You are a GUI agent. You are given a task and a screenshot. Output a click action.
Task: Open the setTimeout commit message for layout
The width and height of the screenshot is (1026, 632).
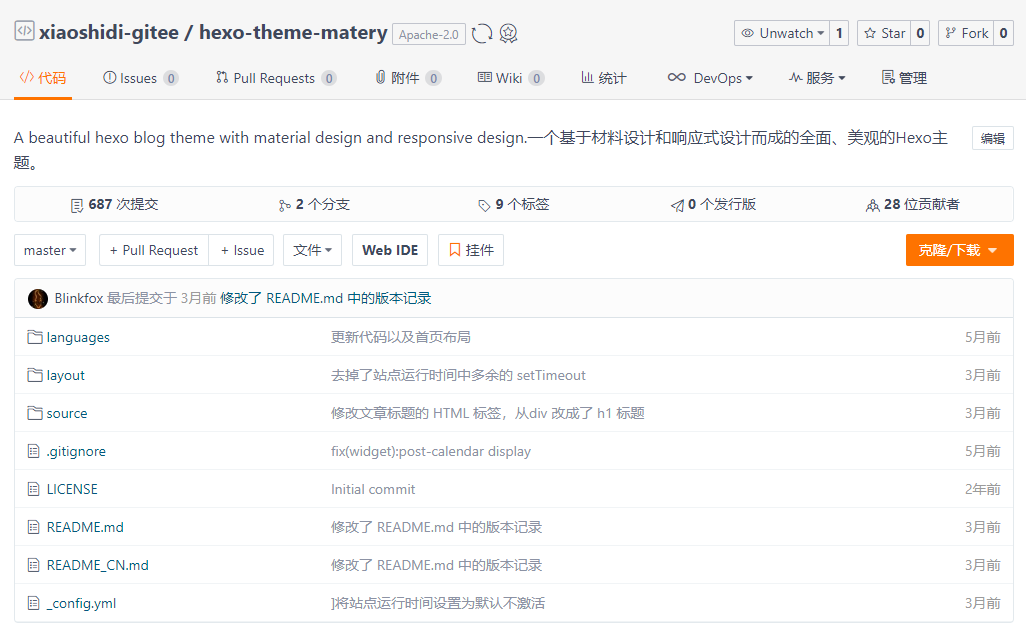coord(458,375)
